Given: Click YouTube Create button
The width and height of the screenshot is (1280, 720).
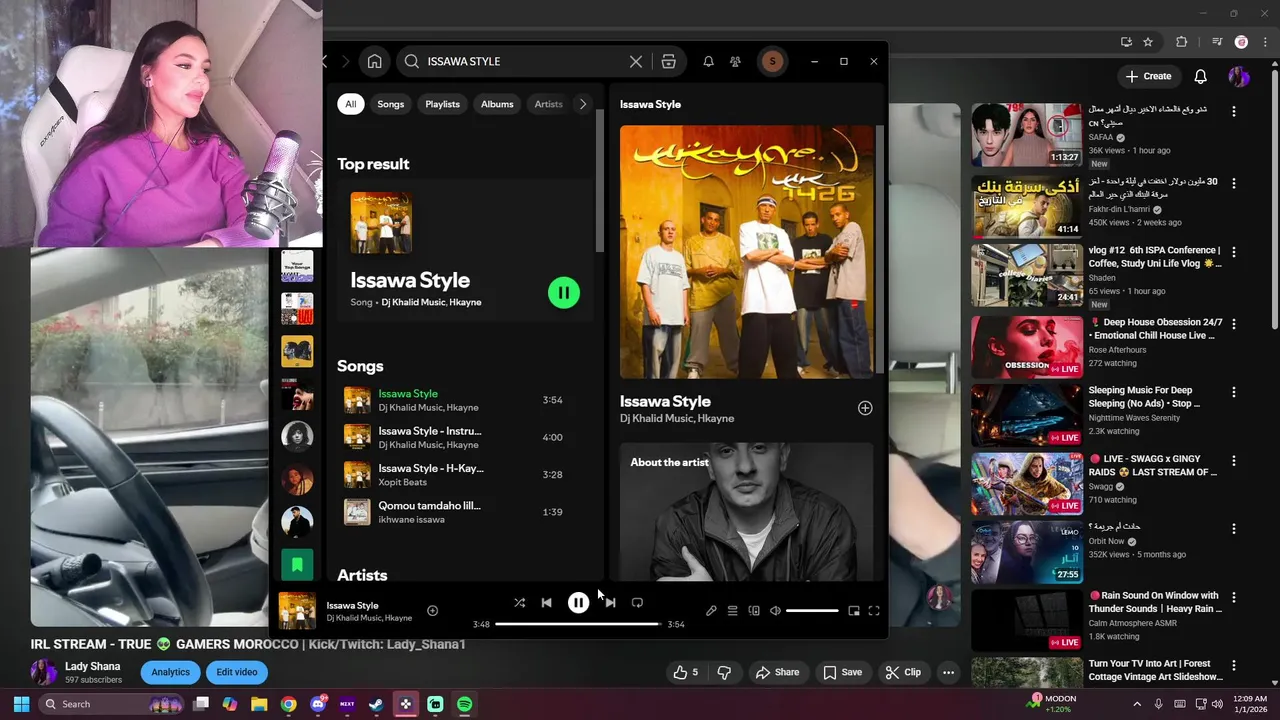Looking at the screenshot, I should pos(1148,76).
